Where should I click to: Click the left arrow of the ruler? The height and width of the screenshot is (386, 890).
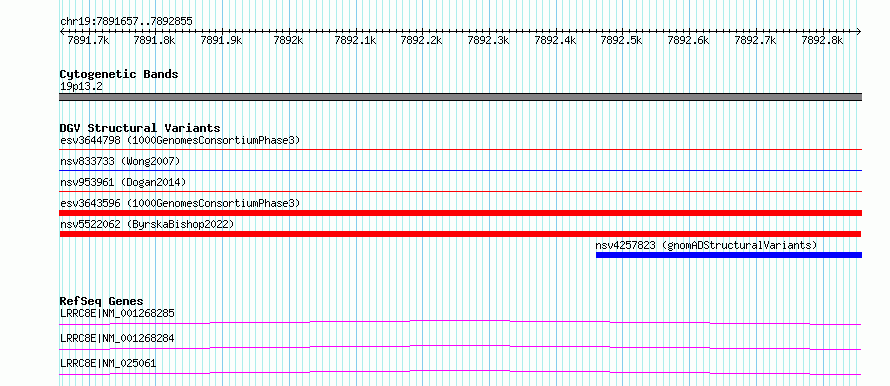click(x=62, y=32)
